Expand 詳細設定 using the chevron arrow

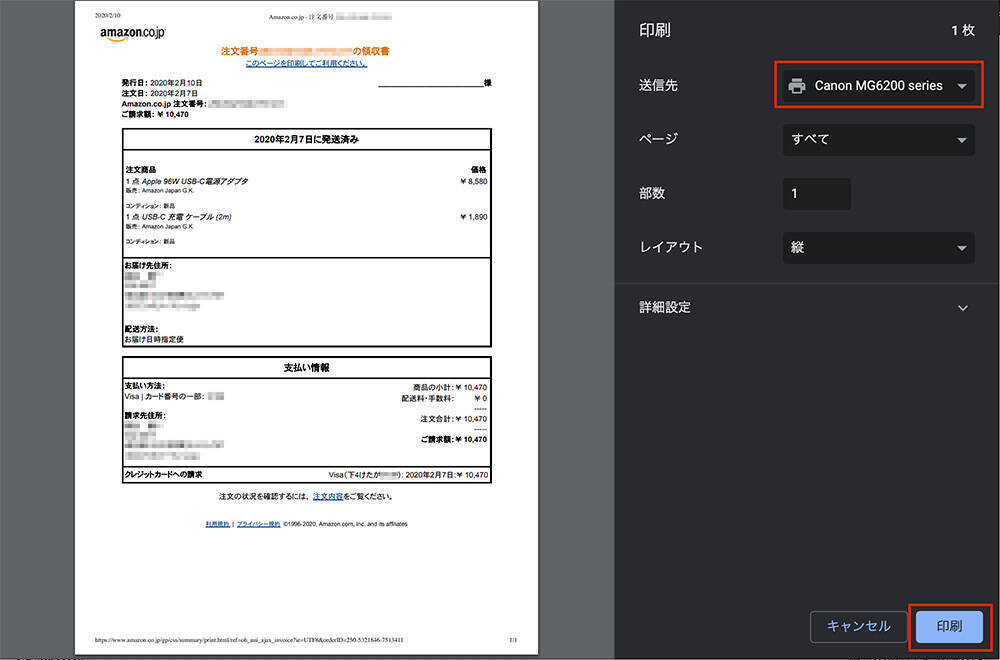[962, 308]
